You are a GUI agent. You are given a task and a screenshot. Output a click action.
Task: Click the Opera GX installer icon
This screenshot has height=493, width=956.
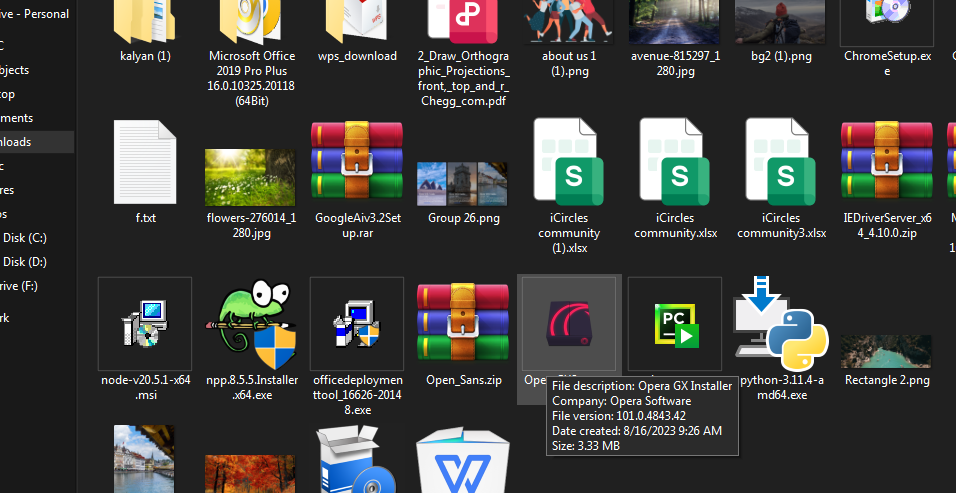coord(569,324)
